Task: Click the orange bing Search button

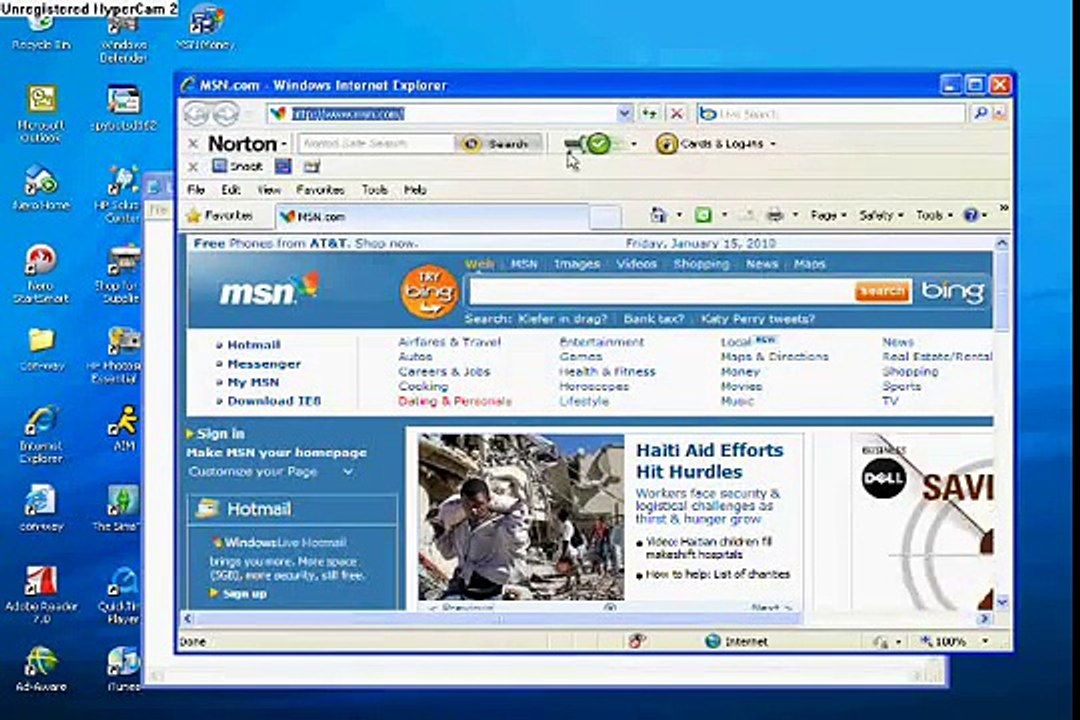Action: pos(882,291)
